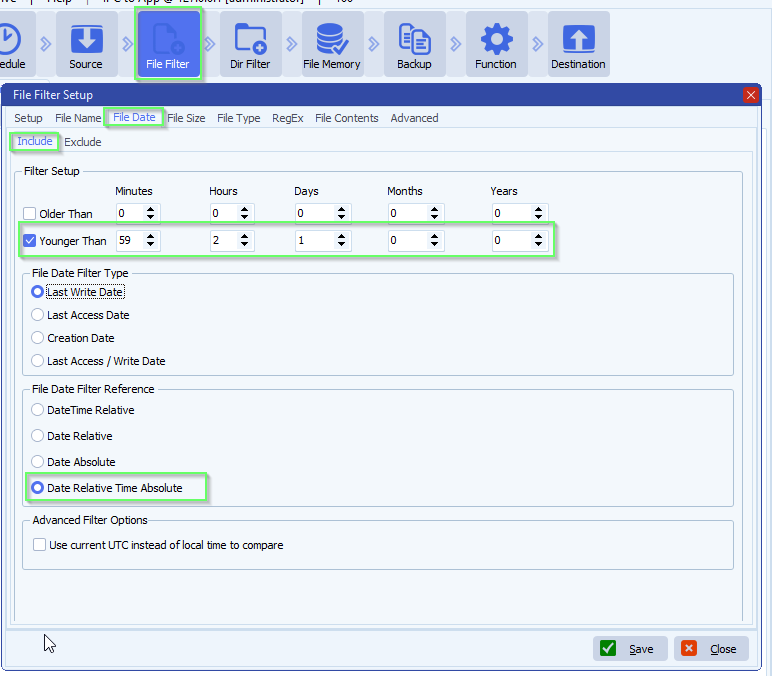Decrease Younger Than Days value
This screenshot has height=676, width=772.
click(342, 244)
